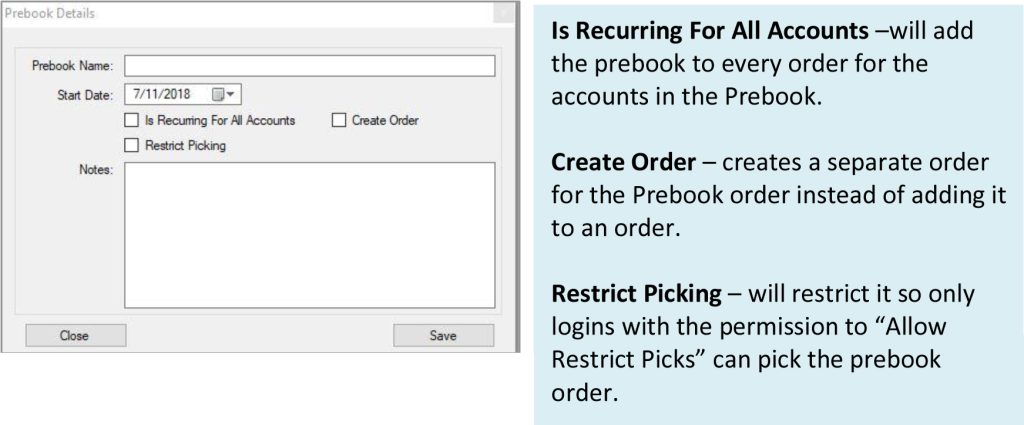1024x425 pixels.
Task: Check the Restrict Picking box
Action: pyautogui.click(x=132, y=146)
